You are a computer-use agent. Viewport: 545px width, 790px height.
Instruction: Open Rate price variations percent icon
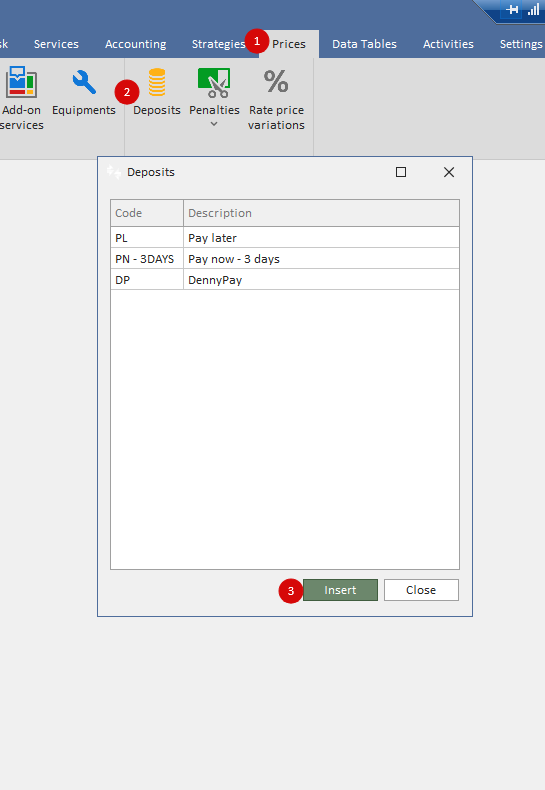pos(276,82)
